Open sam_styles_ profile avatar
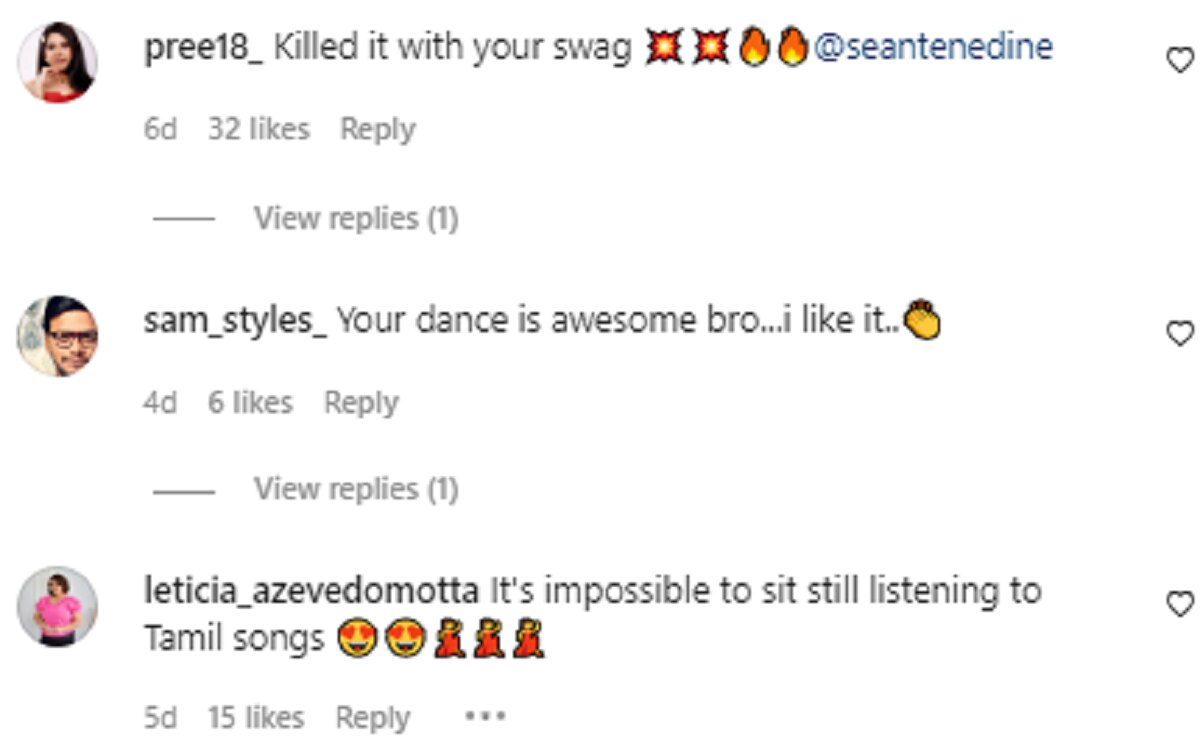 58,336
